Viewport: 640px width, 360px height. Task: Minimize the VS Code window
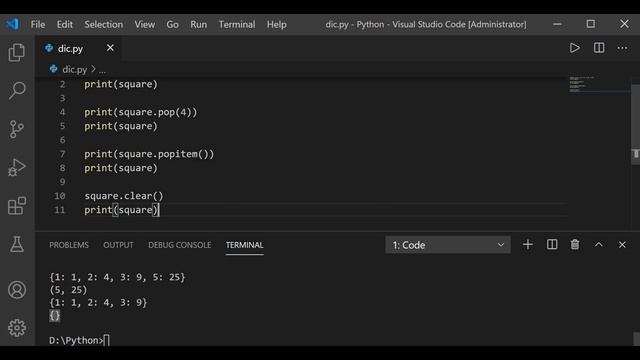[x=557, y=24]
